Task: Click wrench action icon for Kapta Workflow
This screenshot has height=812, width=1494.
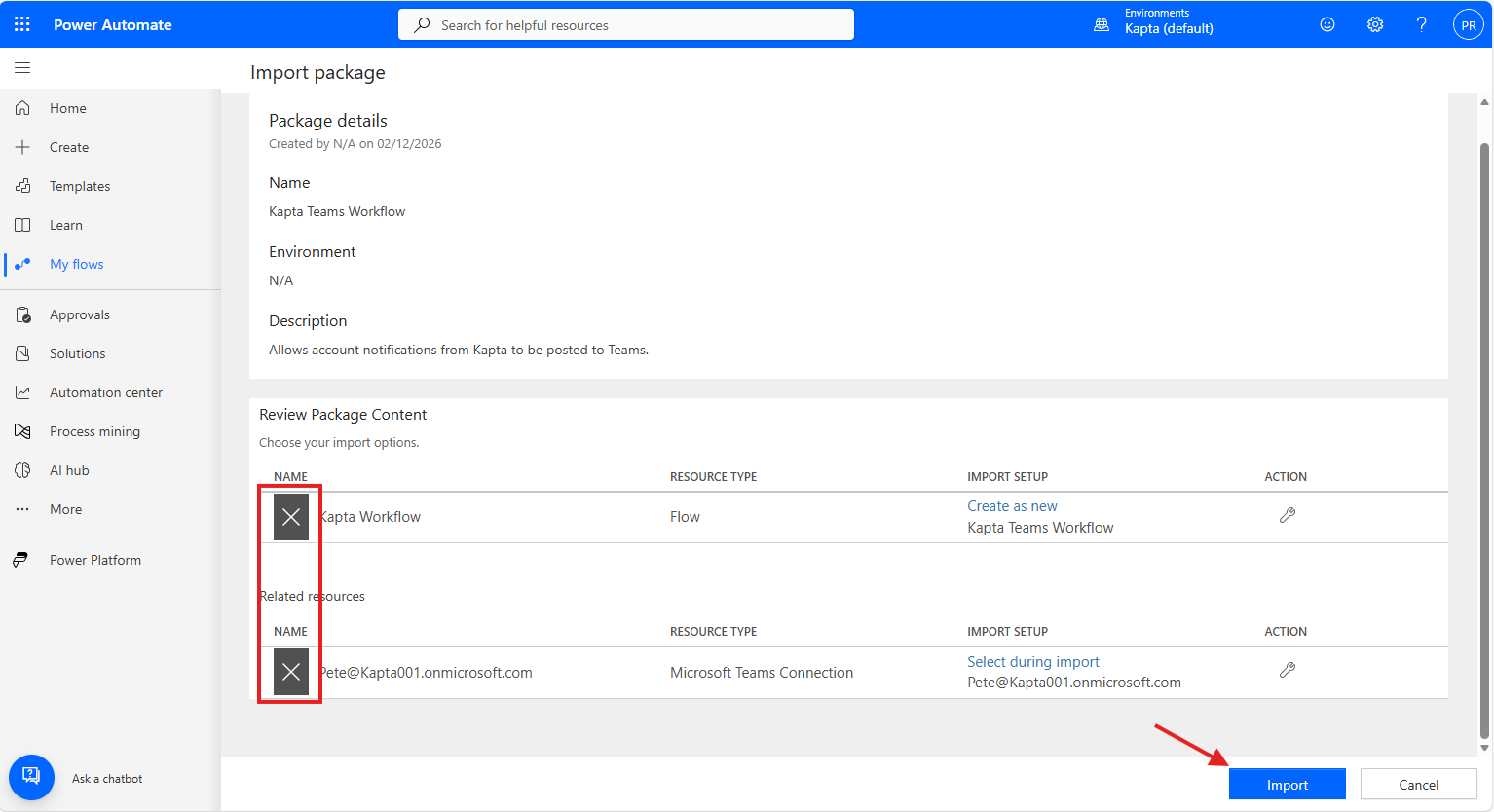Action: coord(1287,516)
